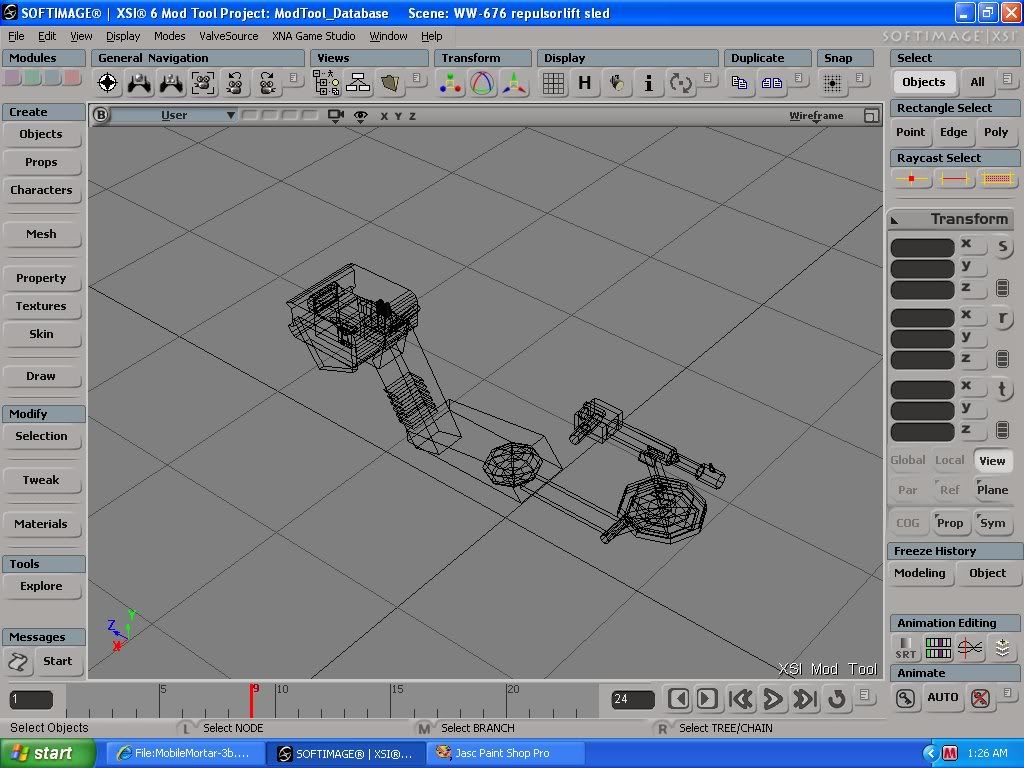Click the Materials button

click(41, 524)
